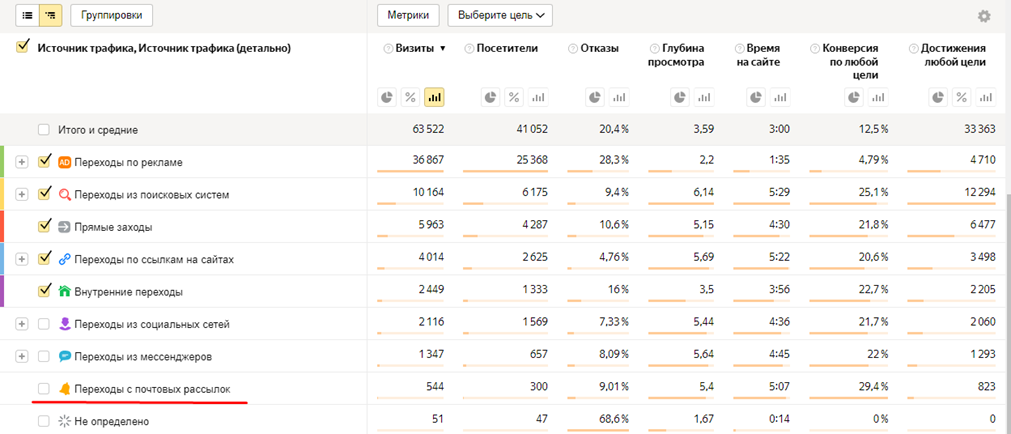Click pie chart icon under Отказы
Viewport: 1011px width, 434px height.
point(595,97)
